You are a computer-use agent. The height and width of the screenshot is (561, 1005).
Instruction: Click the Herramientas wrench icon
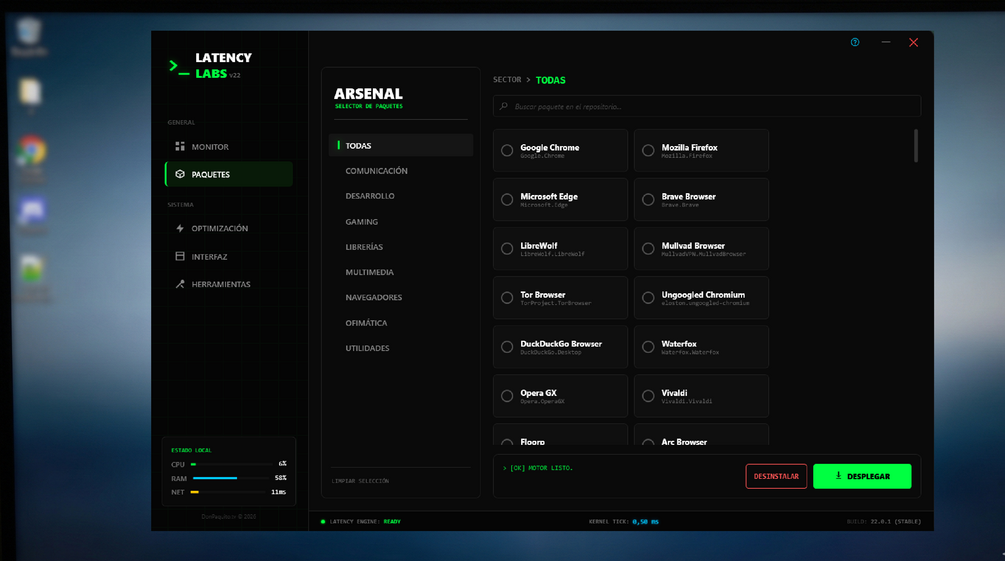click(x=180, y=284)
